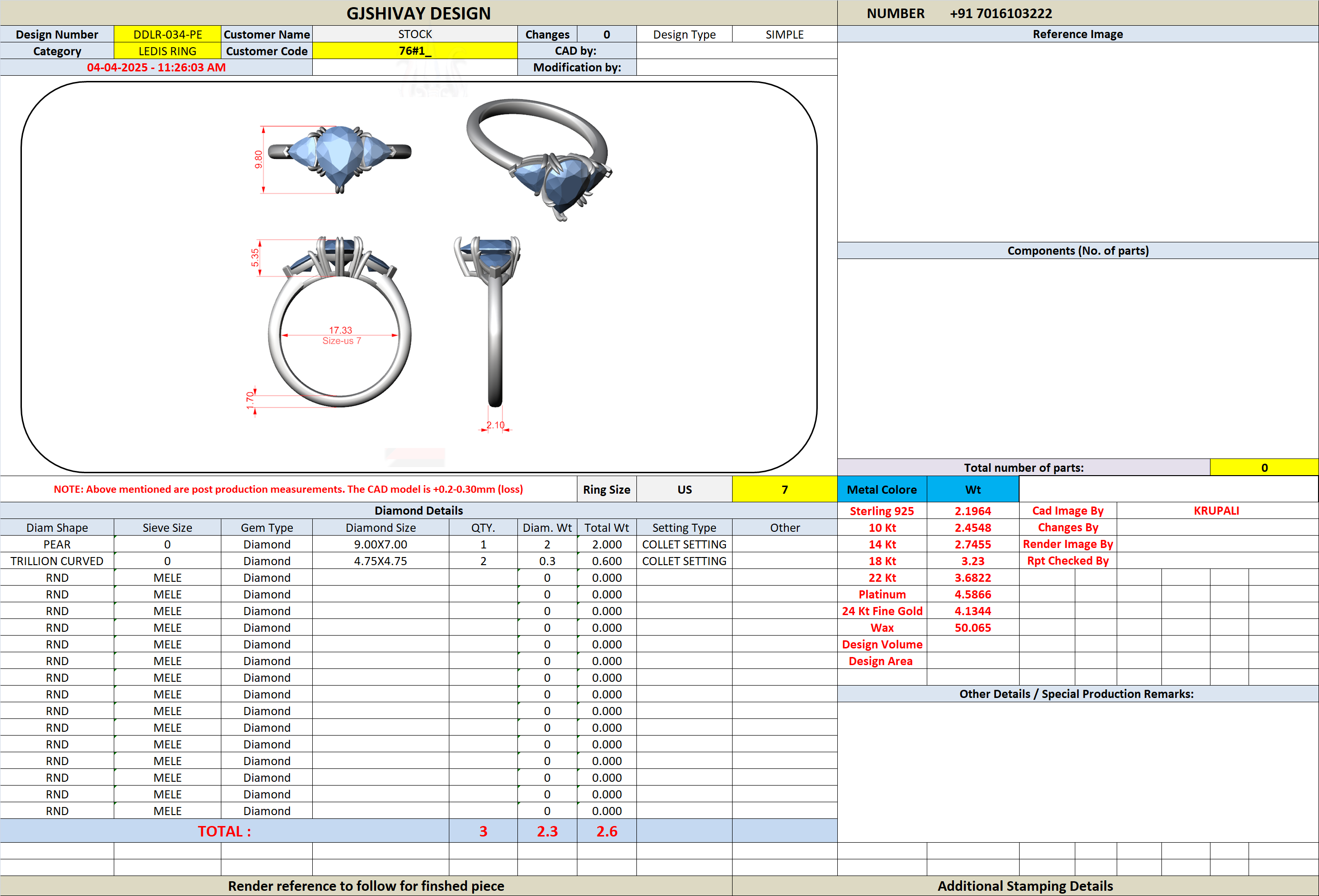The image size is (1319, 896).
Task: Click the Metal Colore blue header
Action: pyautogui.click(x=882, y=489)
